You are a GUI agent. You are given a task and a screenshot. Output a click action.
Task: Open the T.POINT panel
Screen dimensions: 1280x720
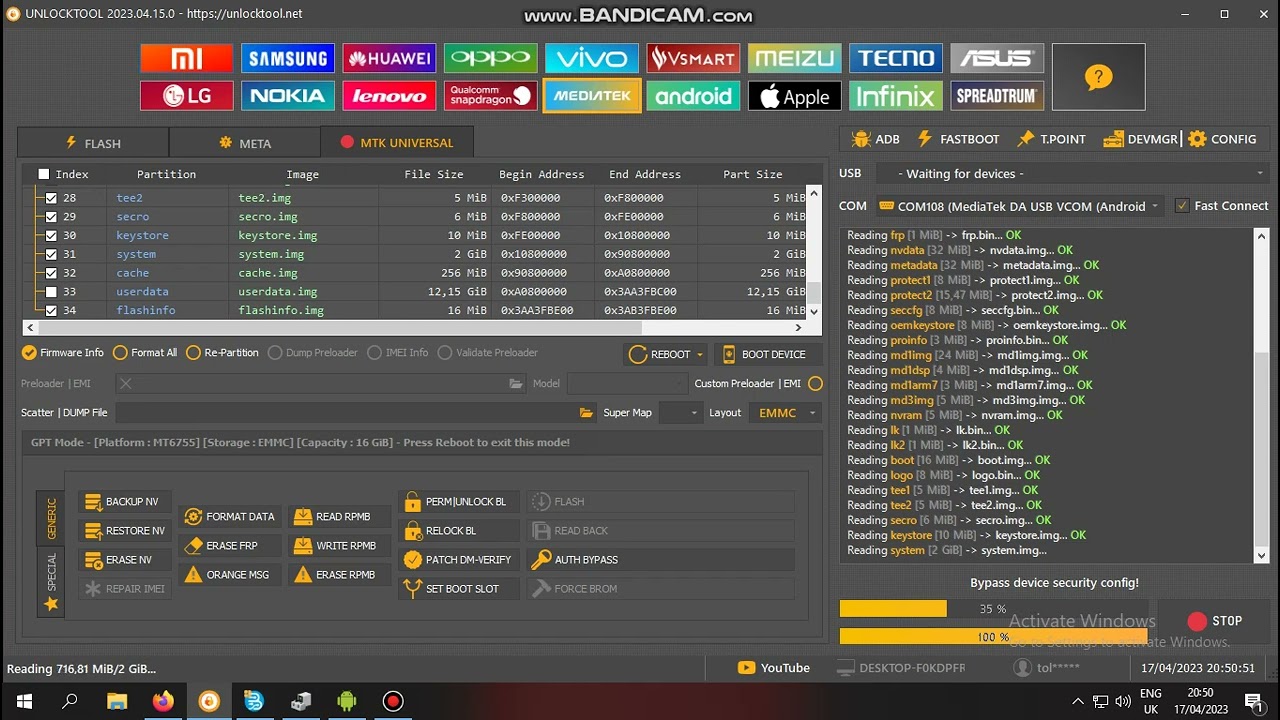(x=1051, y=139)
